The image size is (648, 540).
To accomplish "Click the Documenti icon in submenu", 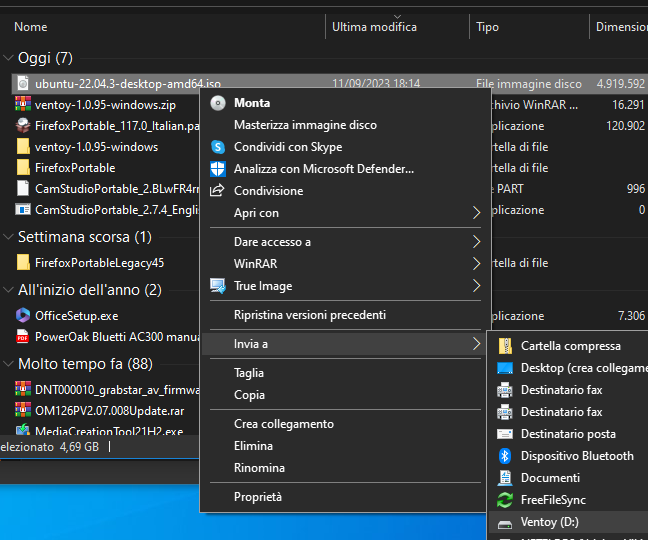I will pos(505,478).
